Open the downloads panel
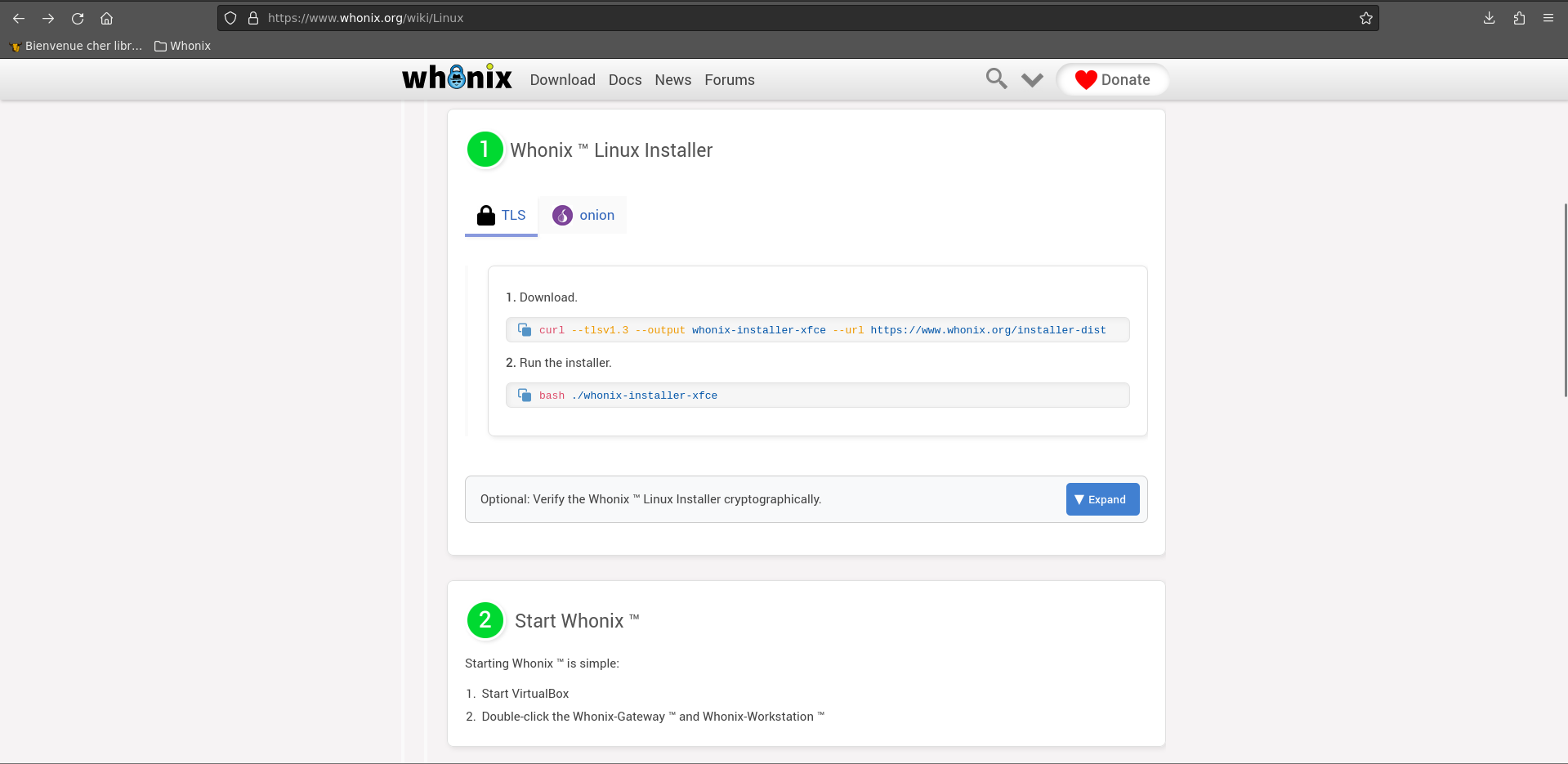The height and width of the screenshot is (764, 1568). 1489,18
